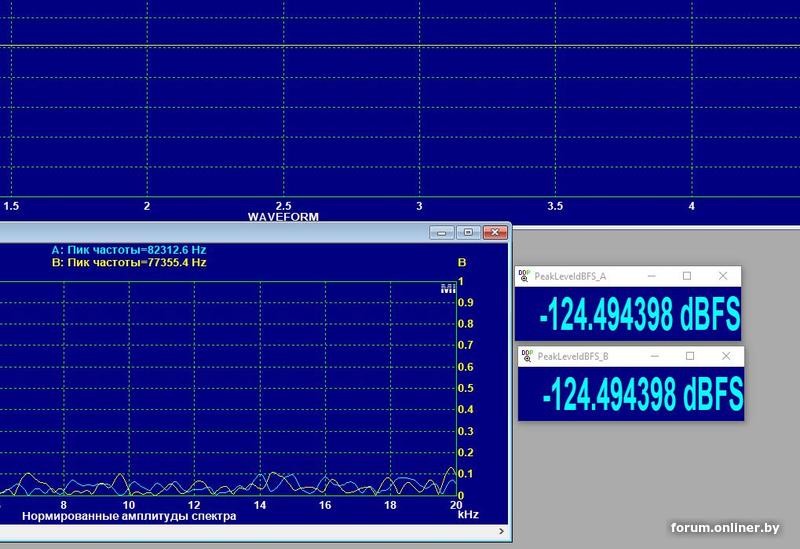Click the 0.9 value on spectrum amplitude axis
The height and width of the screenshot is (549, 800).
coord(465,303)
